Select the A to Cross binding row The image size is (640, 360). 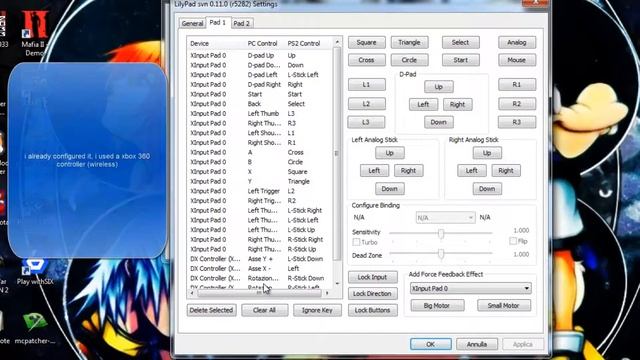pyautogui.click(x=260, y=152)
